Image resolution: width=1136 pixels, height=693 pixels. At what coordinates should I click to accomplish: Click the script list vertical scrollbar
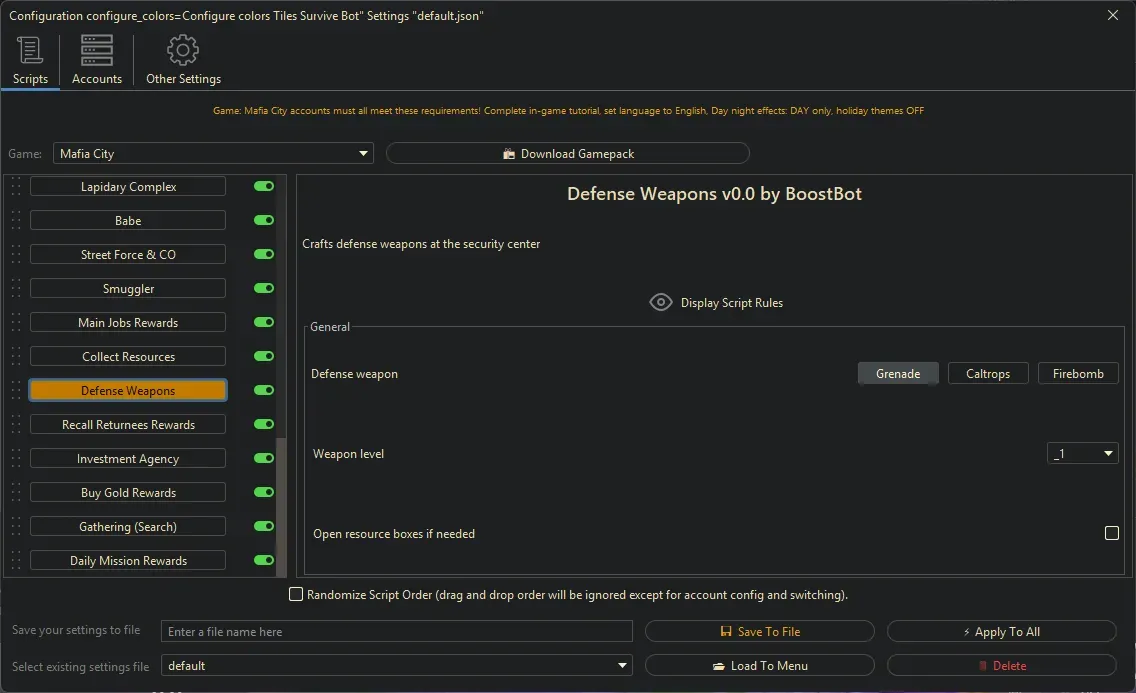point(281,500)
